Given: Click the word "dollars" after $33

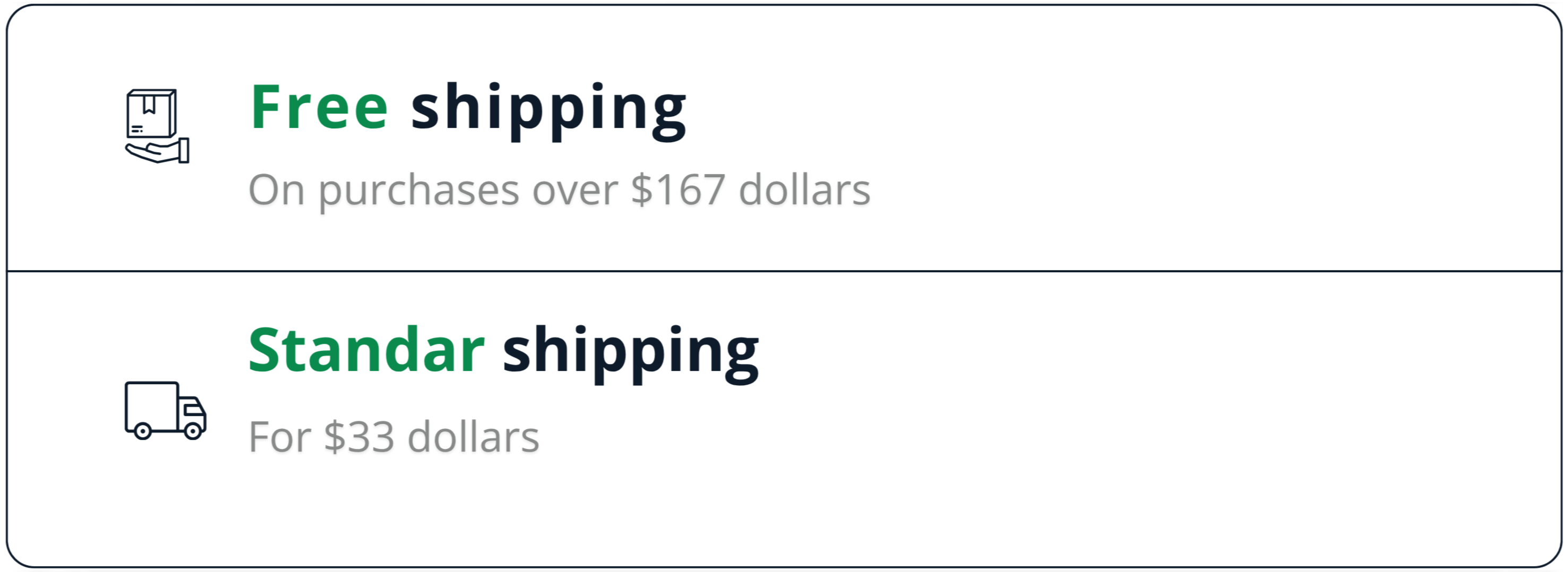Looking at the screenshot, I should pos(473,436).
